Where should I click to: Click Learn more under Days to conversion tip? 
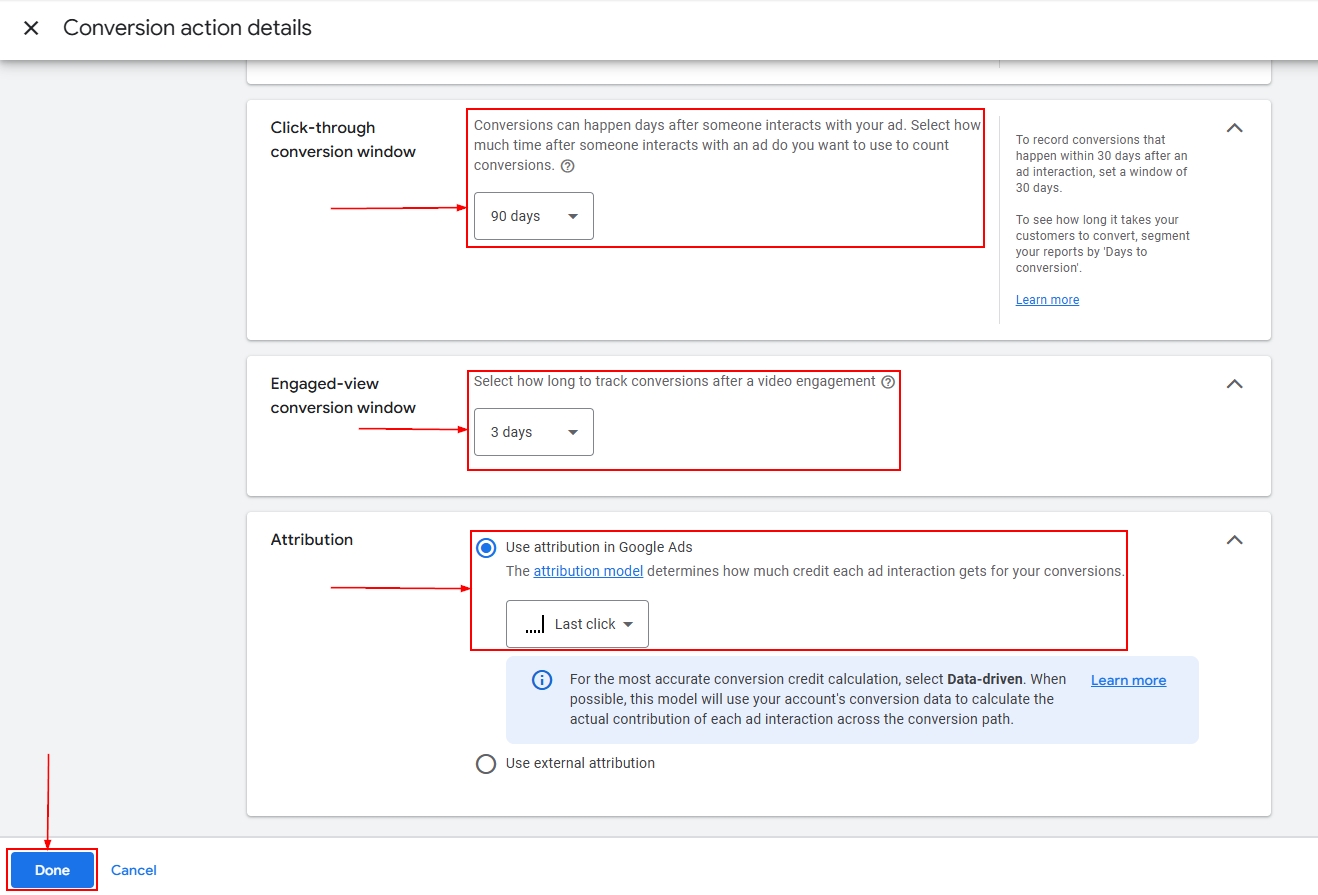point(1047,300)
